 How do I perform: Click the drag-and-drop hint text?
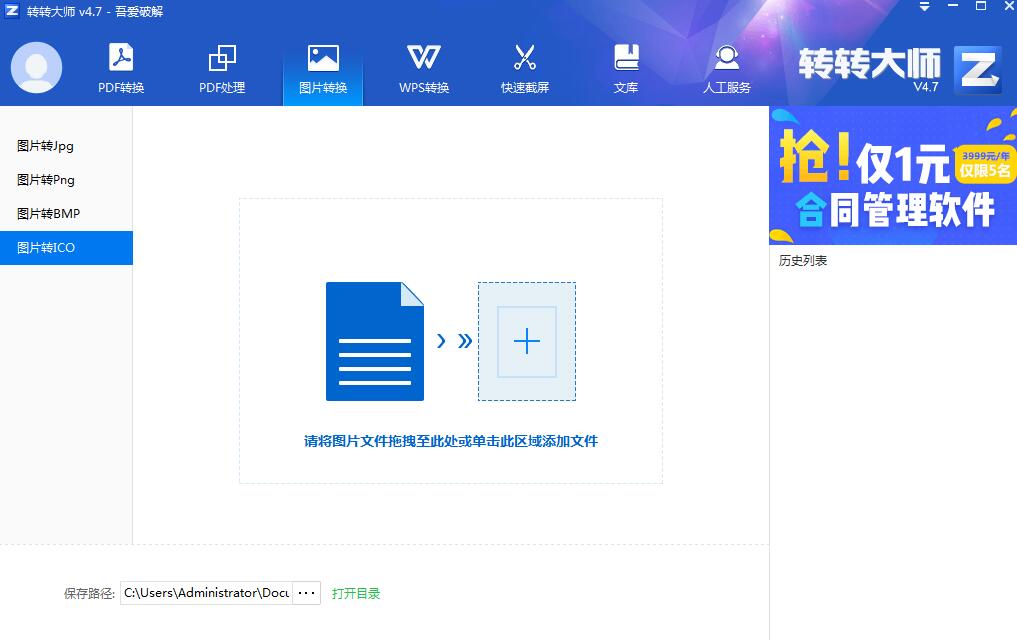coord(451,441)
